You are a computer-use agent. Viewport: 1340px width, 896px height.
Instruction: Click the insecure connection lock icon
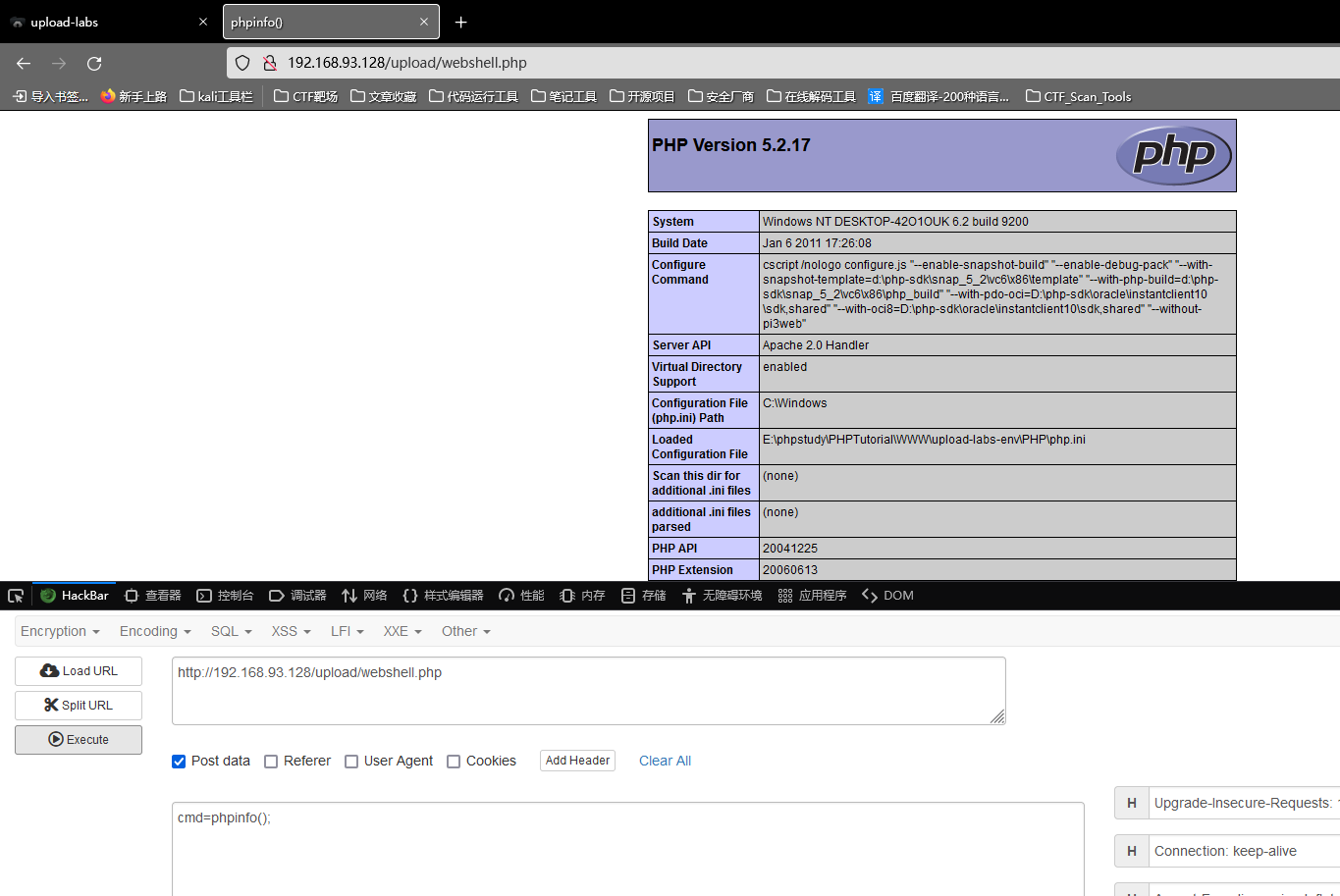point(269,63)
